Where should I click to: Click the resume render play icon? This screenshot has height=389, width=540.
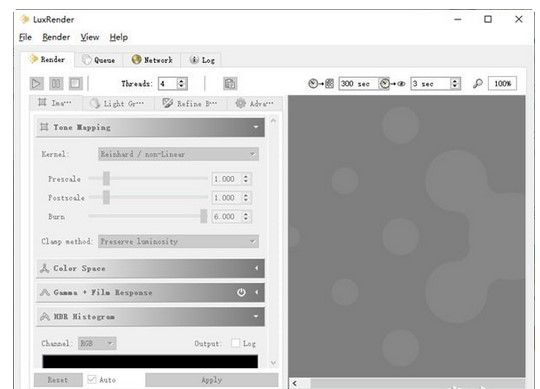pyautogui.click(x=37, y=84)
